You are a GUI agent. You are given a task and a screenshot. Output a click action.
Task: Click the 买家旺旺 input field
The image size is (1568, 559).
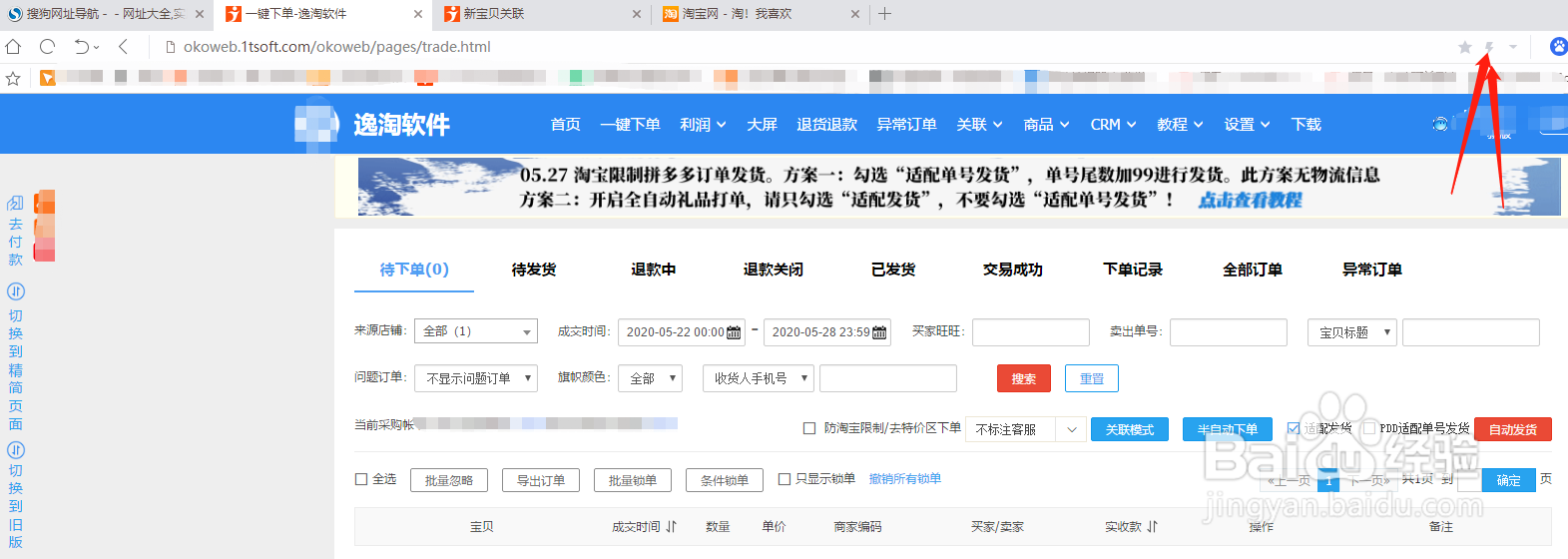click(1031, 332)
